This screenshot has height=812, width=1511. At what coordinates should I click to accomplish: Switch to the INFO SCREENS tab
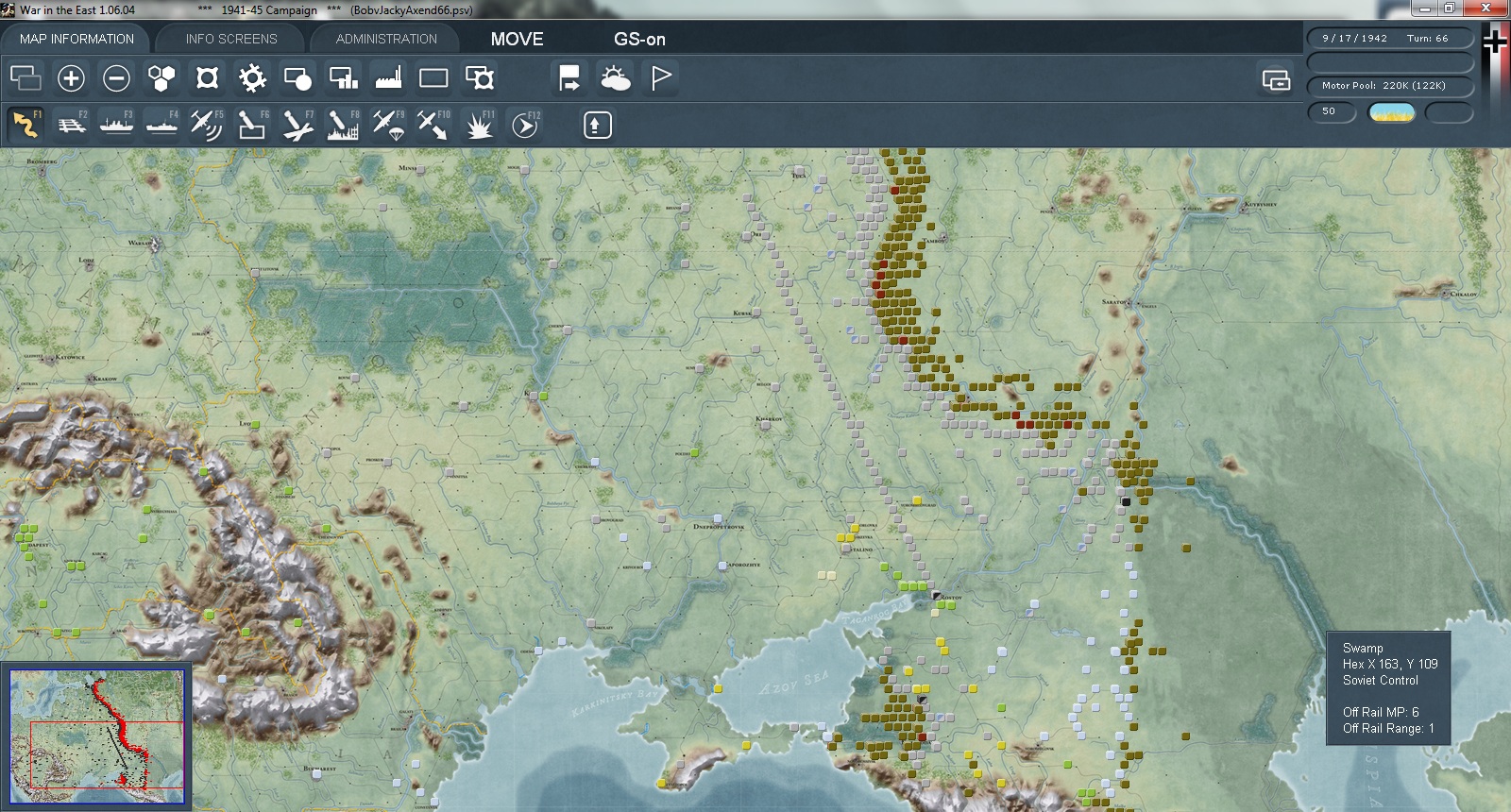click(x=231, y=39)
